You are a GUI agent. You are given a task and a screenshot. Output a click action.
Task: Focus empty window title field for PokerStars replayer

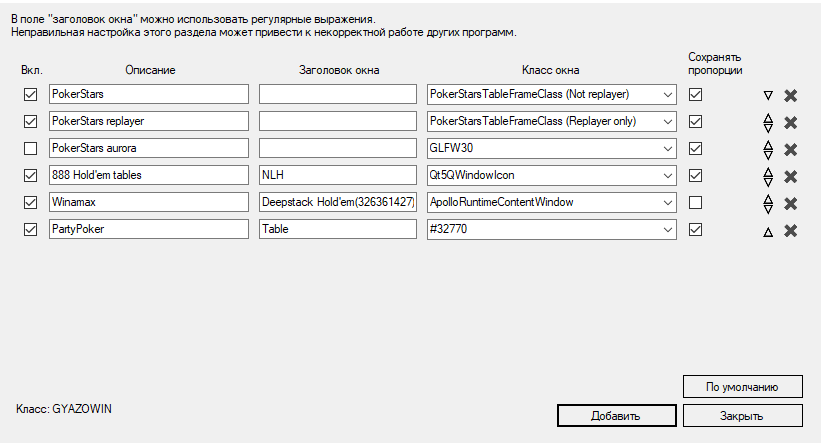pyautogui.click(x=338, y=121)
